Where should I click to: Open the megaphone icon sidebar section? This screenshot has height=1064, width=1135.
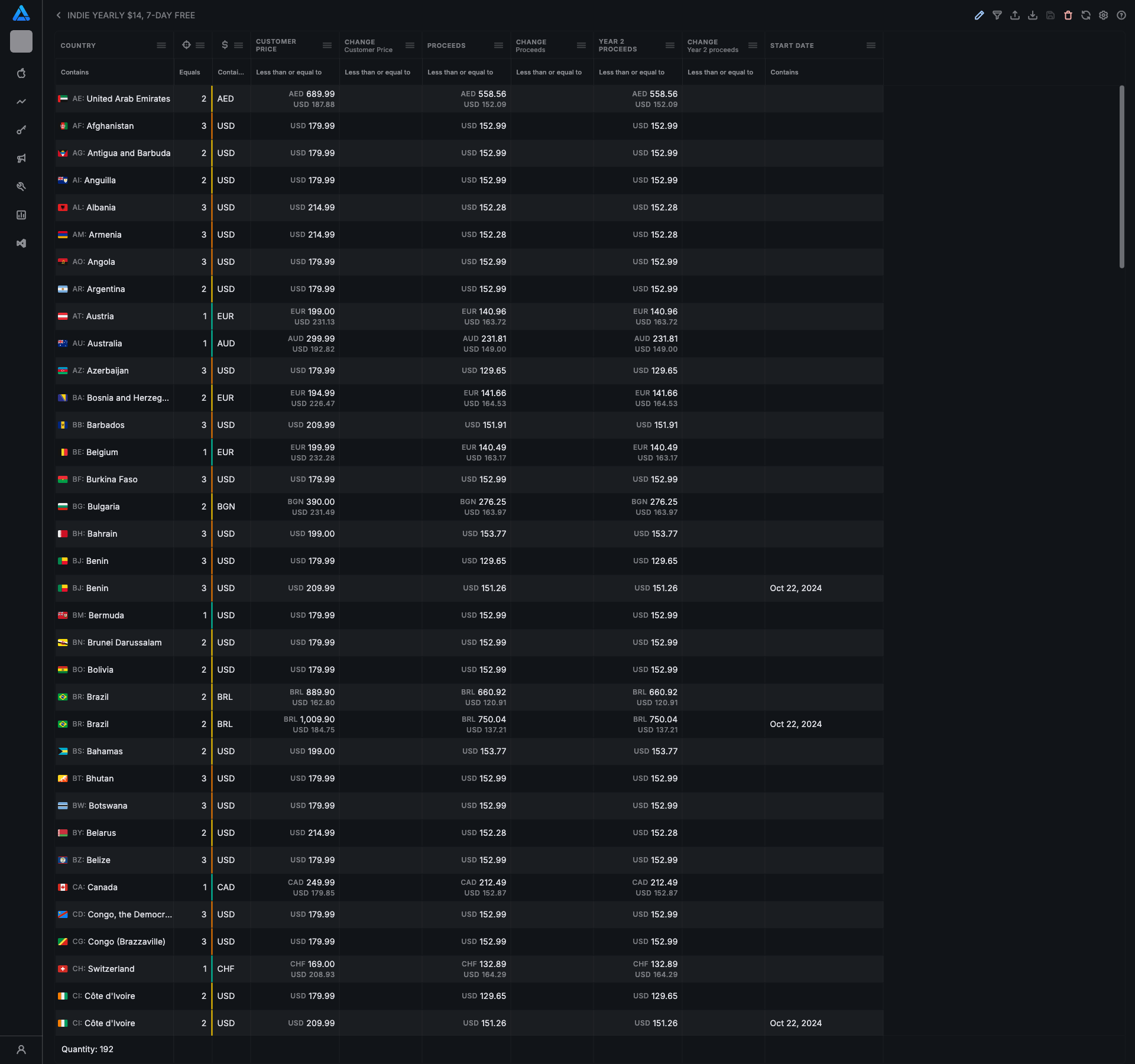tap(21, 158)
